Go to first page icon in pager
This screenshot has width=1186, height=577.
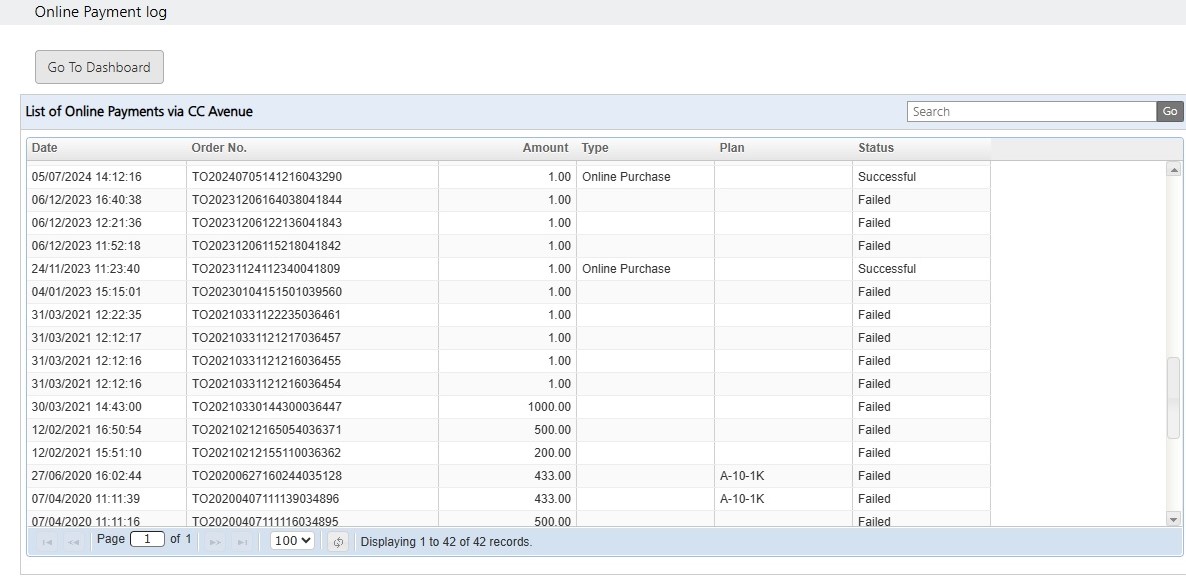pyautogui.click(x=47, y=542)
